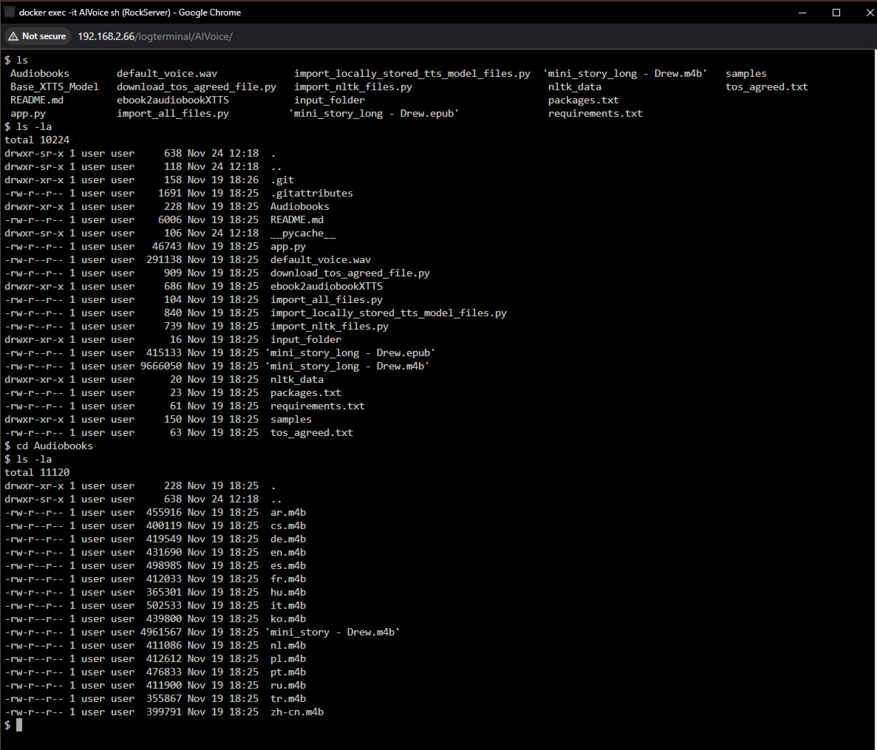Viewport: 877px width, 750px height.
Task: Click 'packages.txt' in the first ls output
Action: [x=583, y=100]
